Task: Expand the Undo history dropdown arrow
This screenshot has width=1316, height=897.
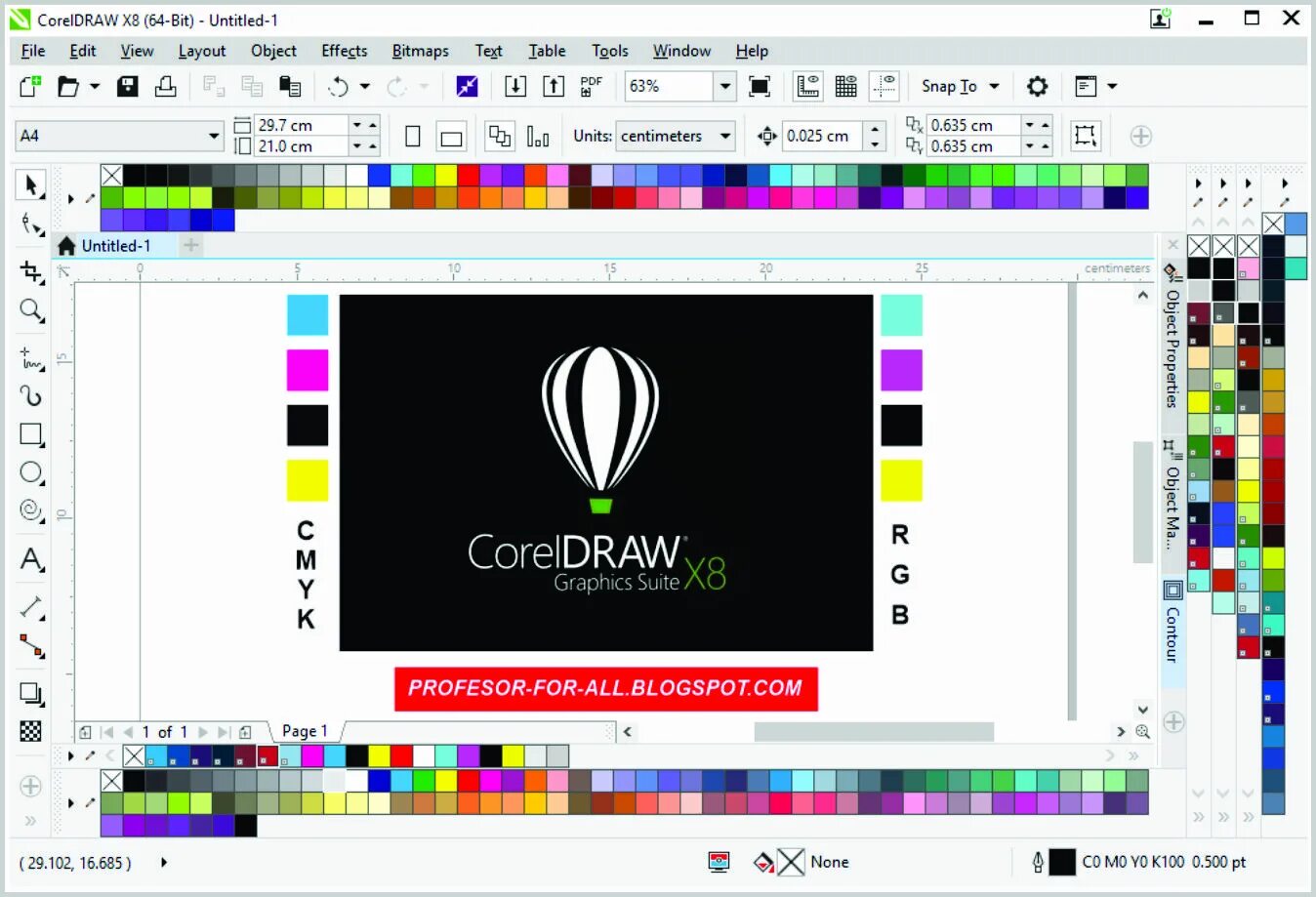Action: (x=365, y=86)
